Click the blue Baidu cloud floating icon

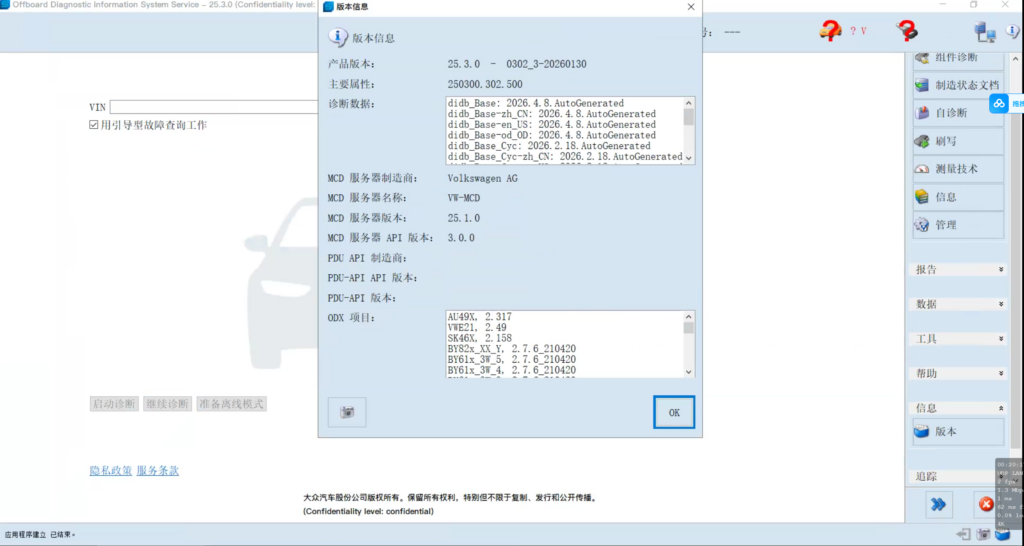click(x=999, y=103)
